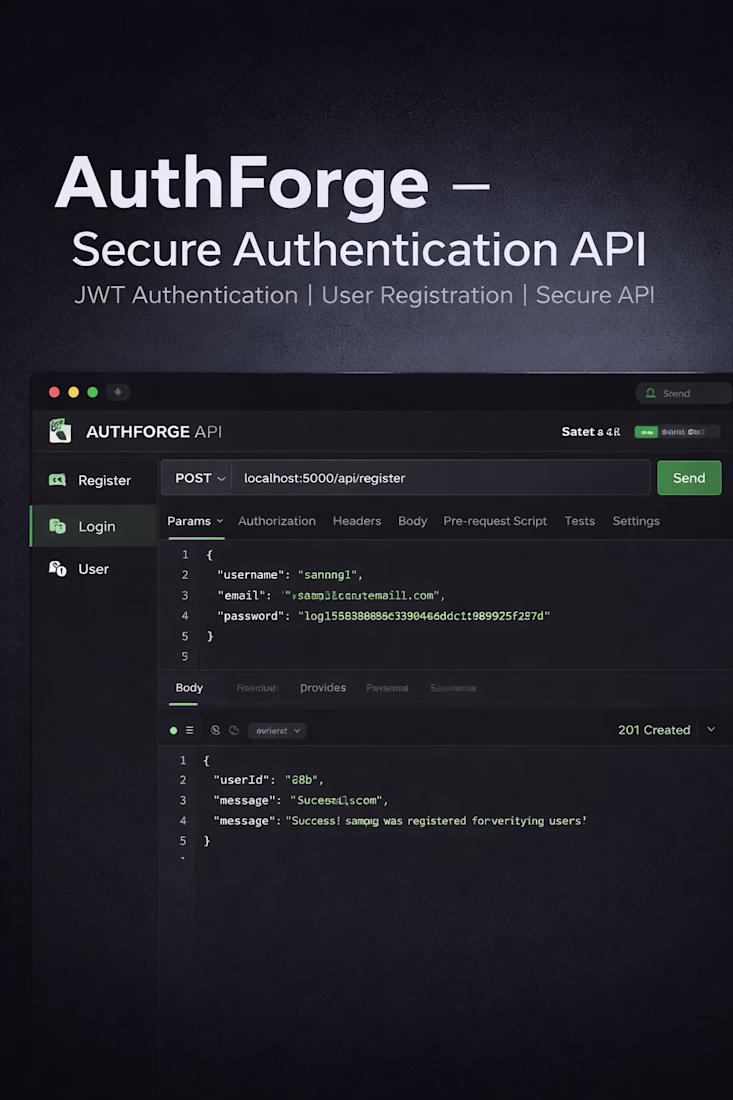
Task: Click the Login sidebar icon
Action: (58, 526)
